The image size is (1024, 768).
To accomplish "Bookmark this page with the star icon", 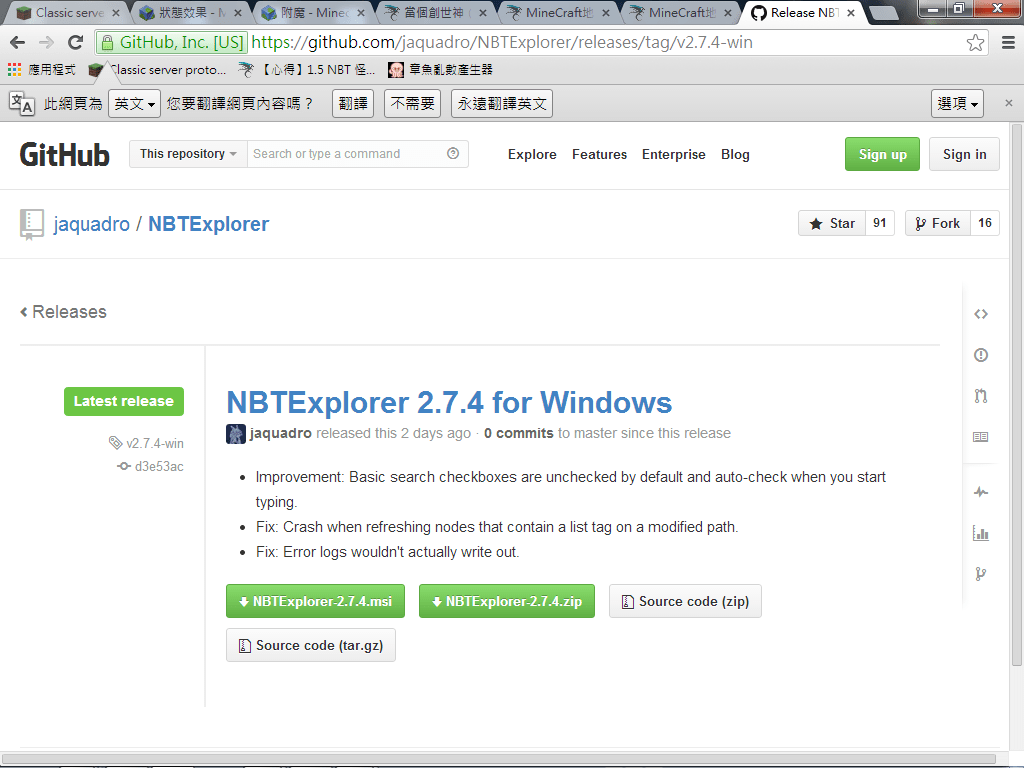I will coord(975,43).
